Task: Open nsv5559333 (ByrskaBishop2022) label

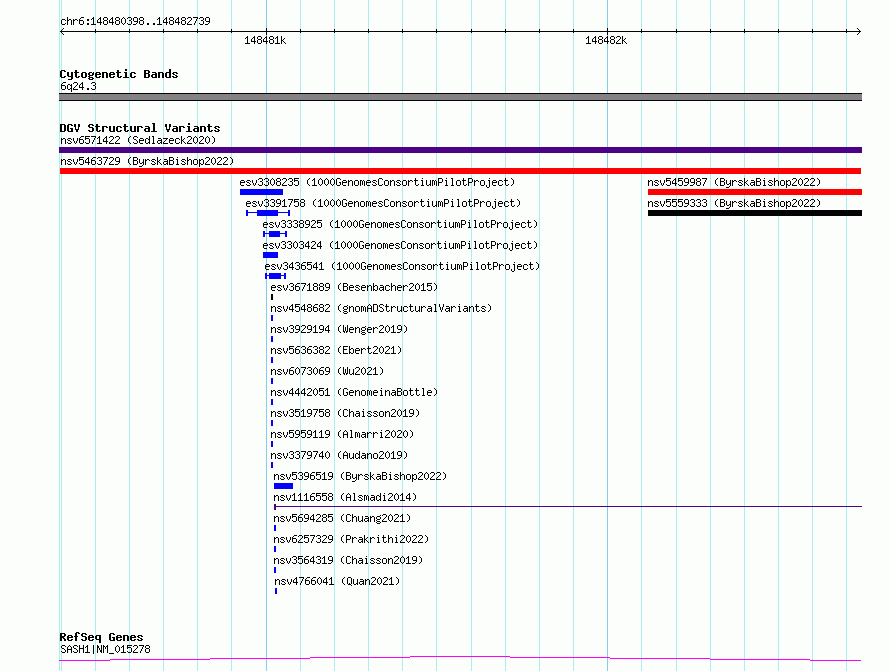Action: [734, 203]
